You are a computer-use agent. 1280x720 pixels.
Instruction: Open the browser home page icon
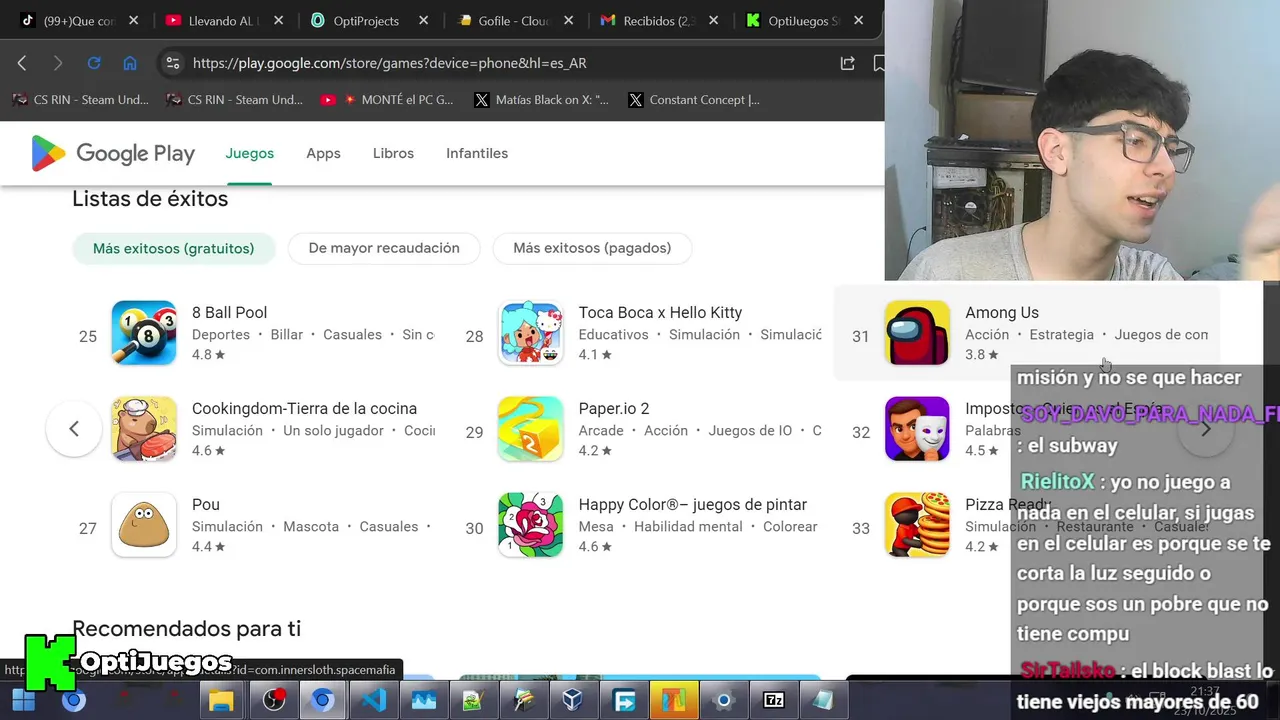(x=130, y=63)
